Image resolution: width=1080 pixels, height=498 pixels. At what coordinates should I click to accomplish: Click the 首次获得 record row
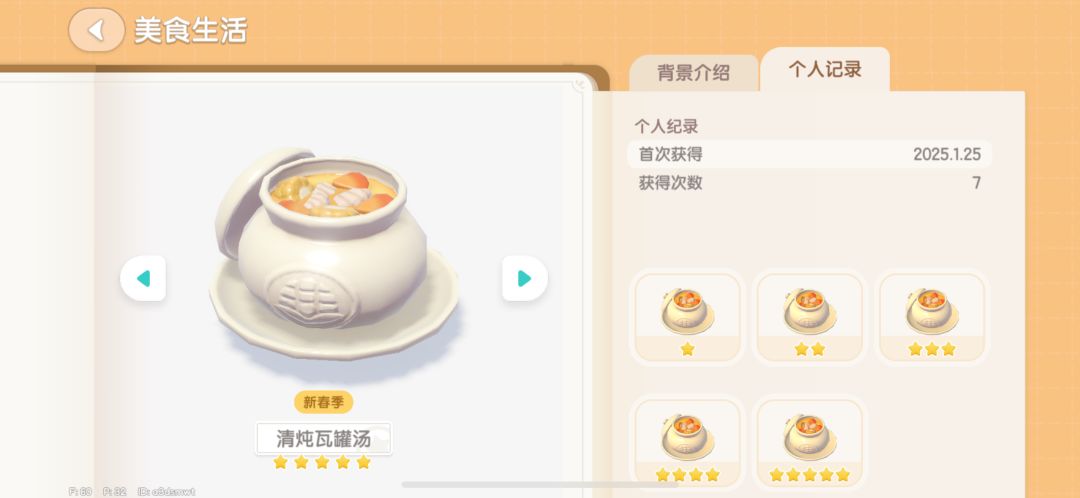point(809,154)
